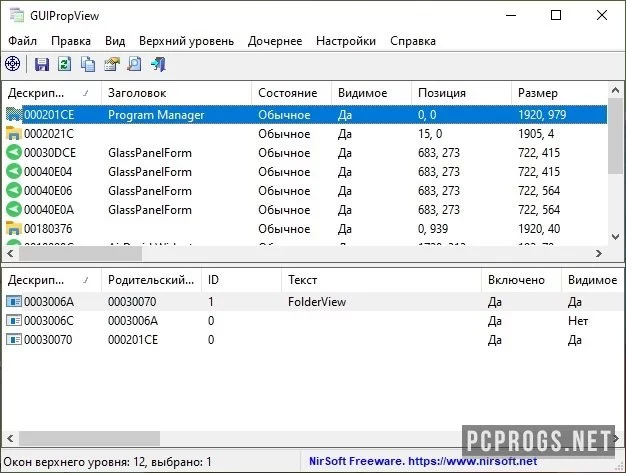This screenshot has height=473, width=626.
Task: Click top list vertical scrollbar thumb
Action: [615, 136]
